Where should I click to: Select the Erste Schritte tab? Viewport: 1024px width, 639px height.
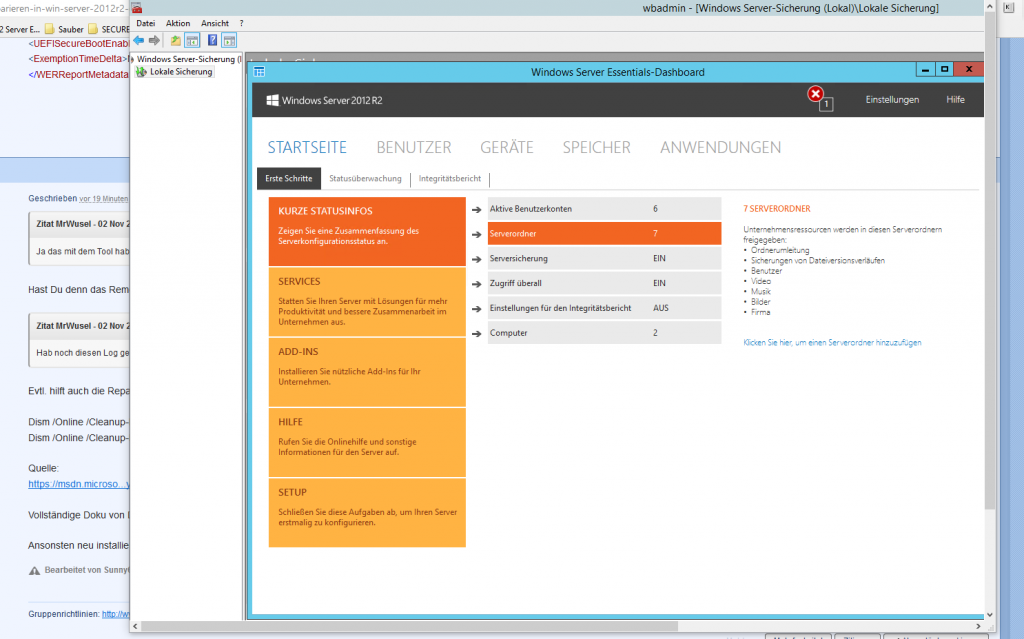tap(289, 178)
